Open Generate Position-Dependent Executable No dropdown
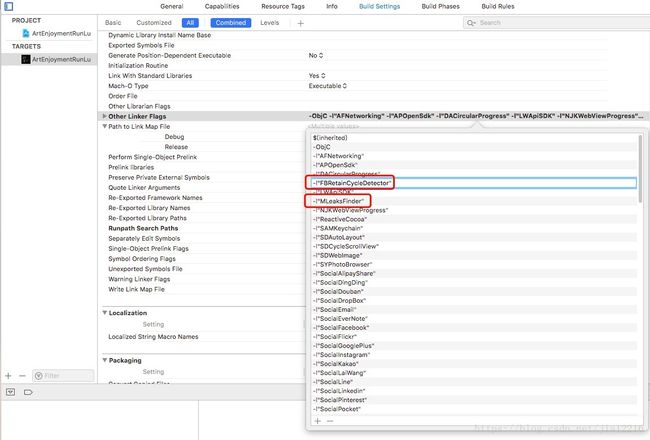Image resolution: width=650 pixels, height=440 pixels. pos(315,55)
